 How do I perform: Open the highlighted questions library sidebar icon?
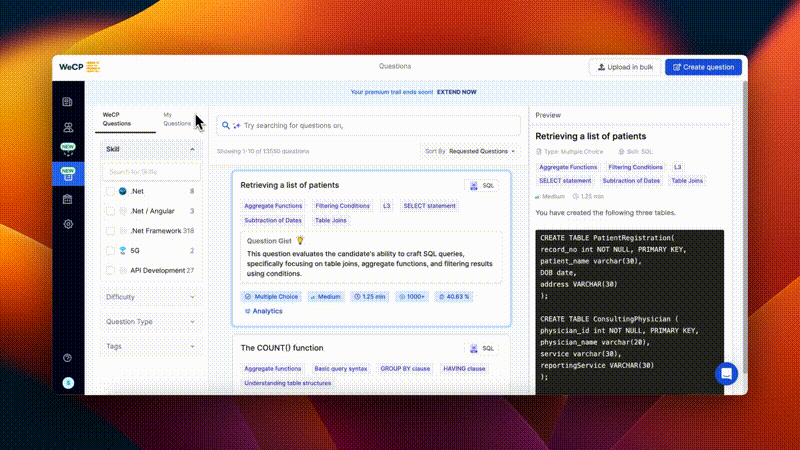[x=68, y=174]
